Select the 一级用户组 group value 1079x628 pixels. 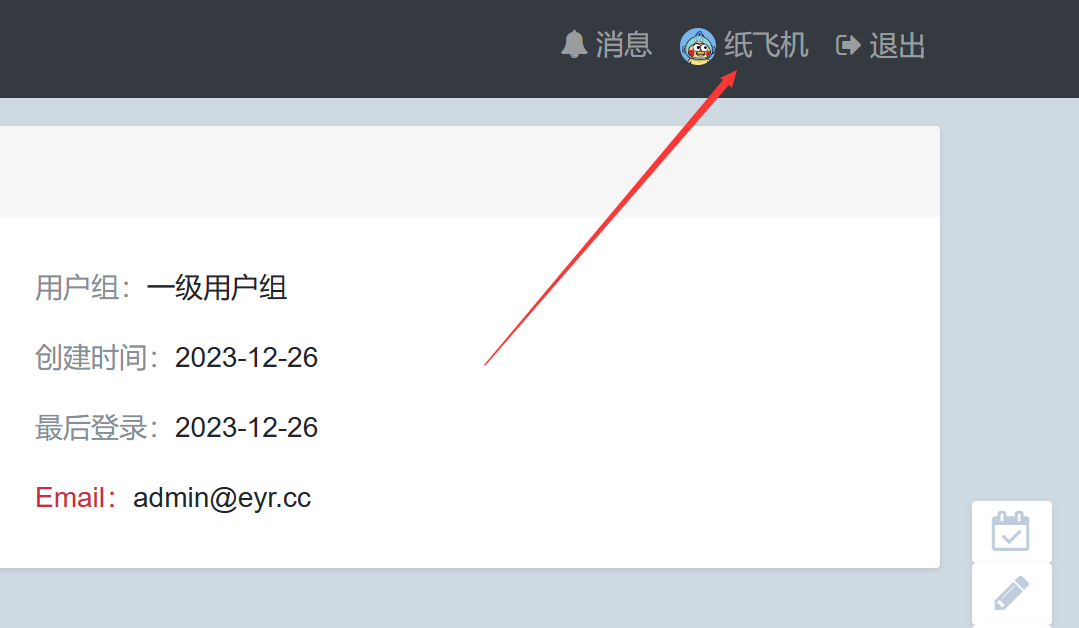pyautogui.click(x=217, y=288)
